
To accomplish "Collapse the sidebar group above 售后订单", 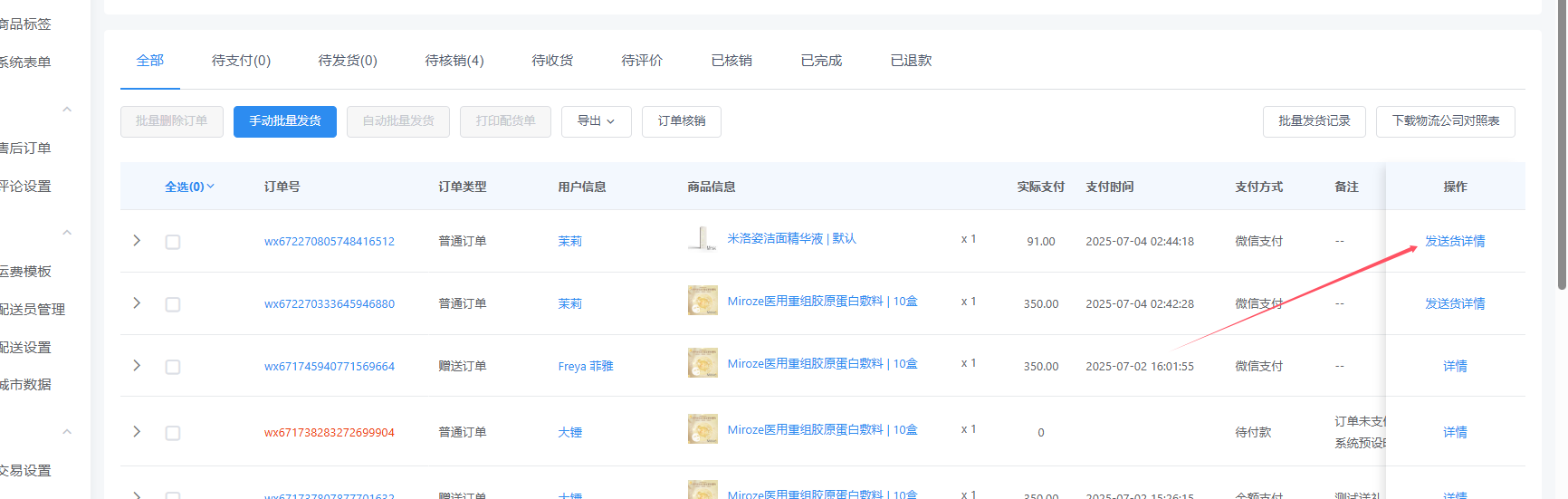I will point(67,110).
